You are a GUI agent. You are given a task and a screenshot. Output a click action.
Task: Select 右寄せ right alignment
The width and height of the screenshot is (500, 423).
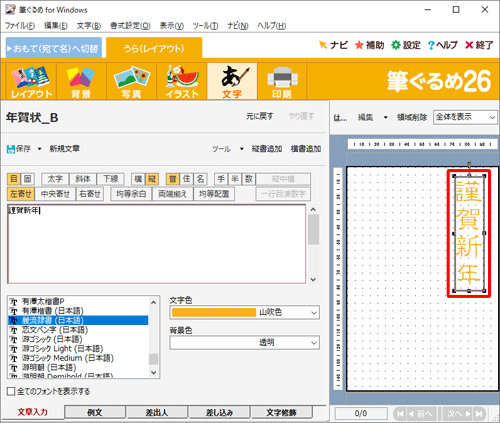pyautogui.click(x=90, y=194)
